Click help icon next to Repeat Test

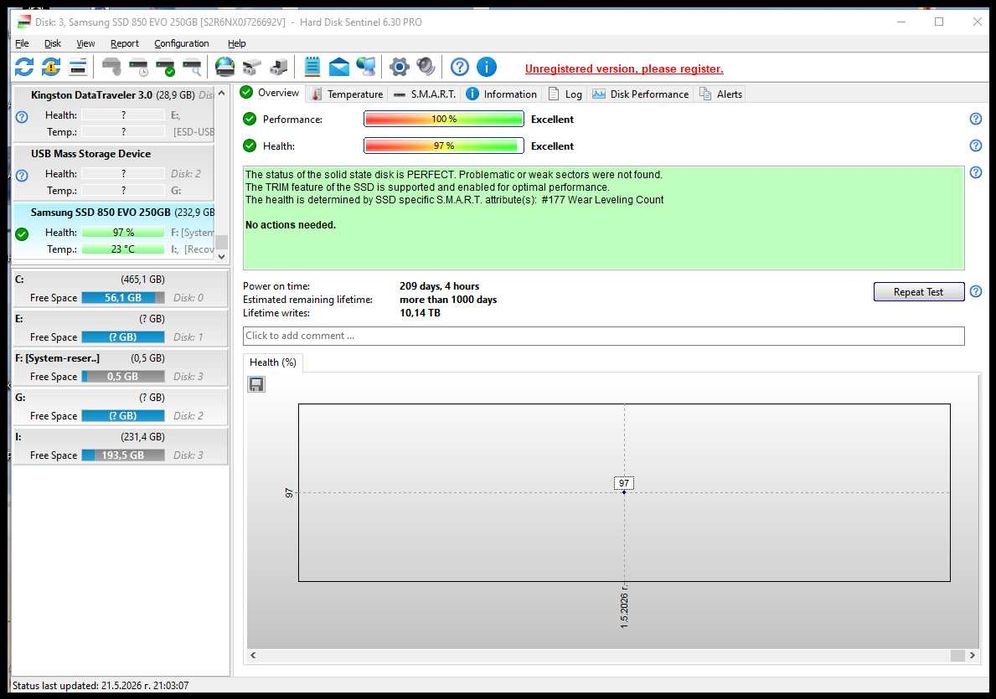976,292
